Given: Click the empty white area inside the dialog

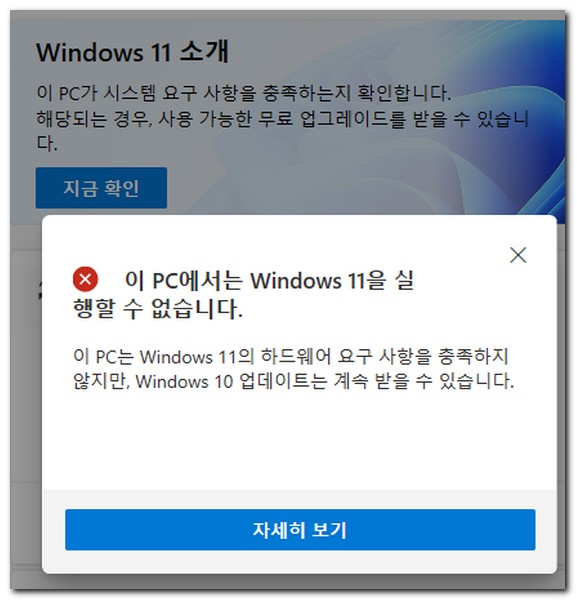Looking at the screenshot, I should pyautogui.click(x=298, y=440).
